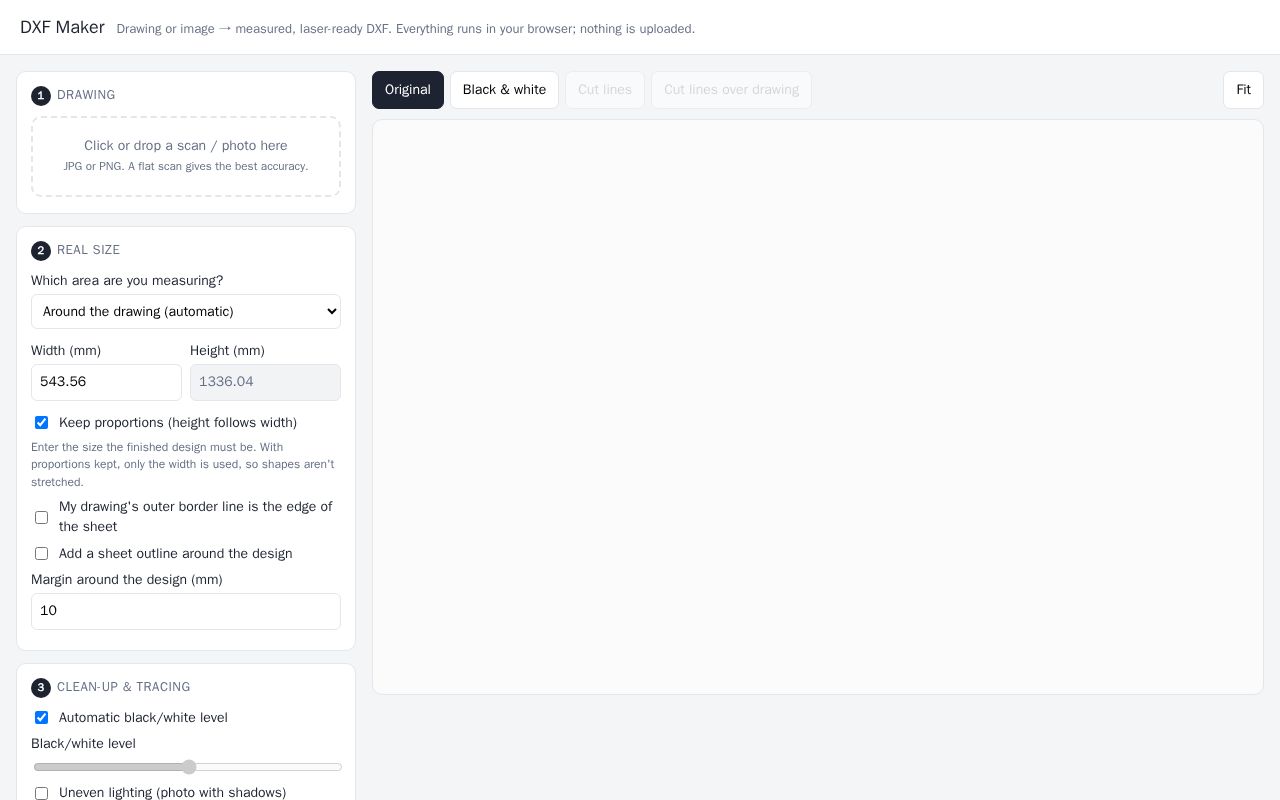
Task: Click the empty preview canvas area
Action: coord(818,407)
